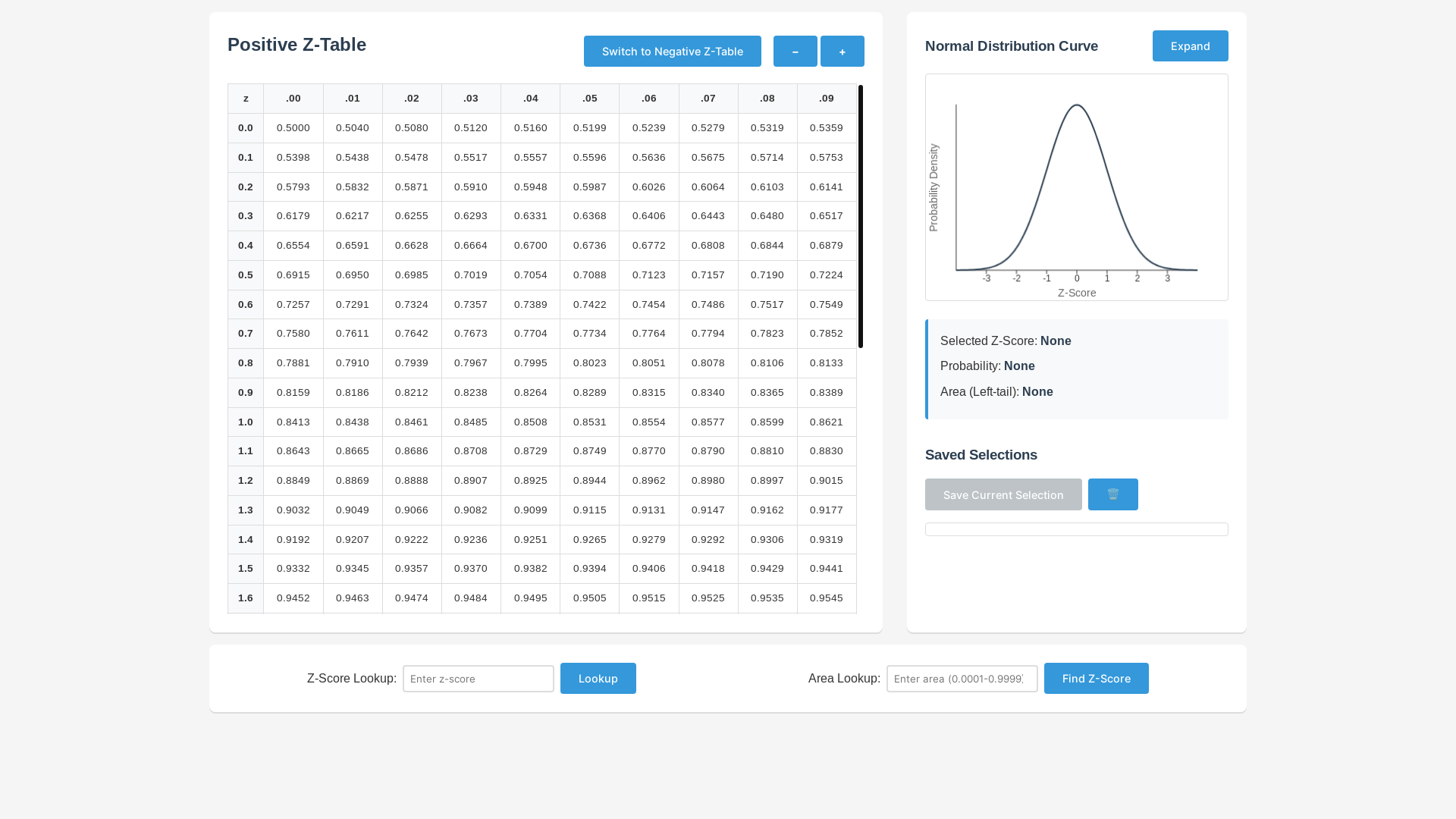Viewport: 1456px width, 819px height.
Task: Select cell 0.7019 in row 0.5
Action: pos(471,275)
